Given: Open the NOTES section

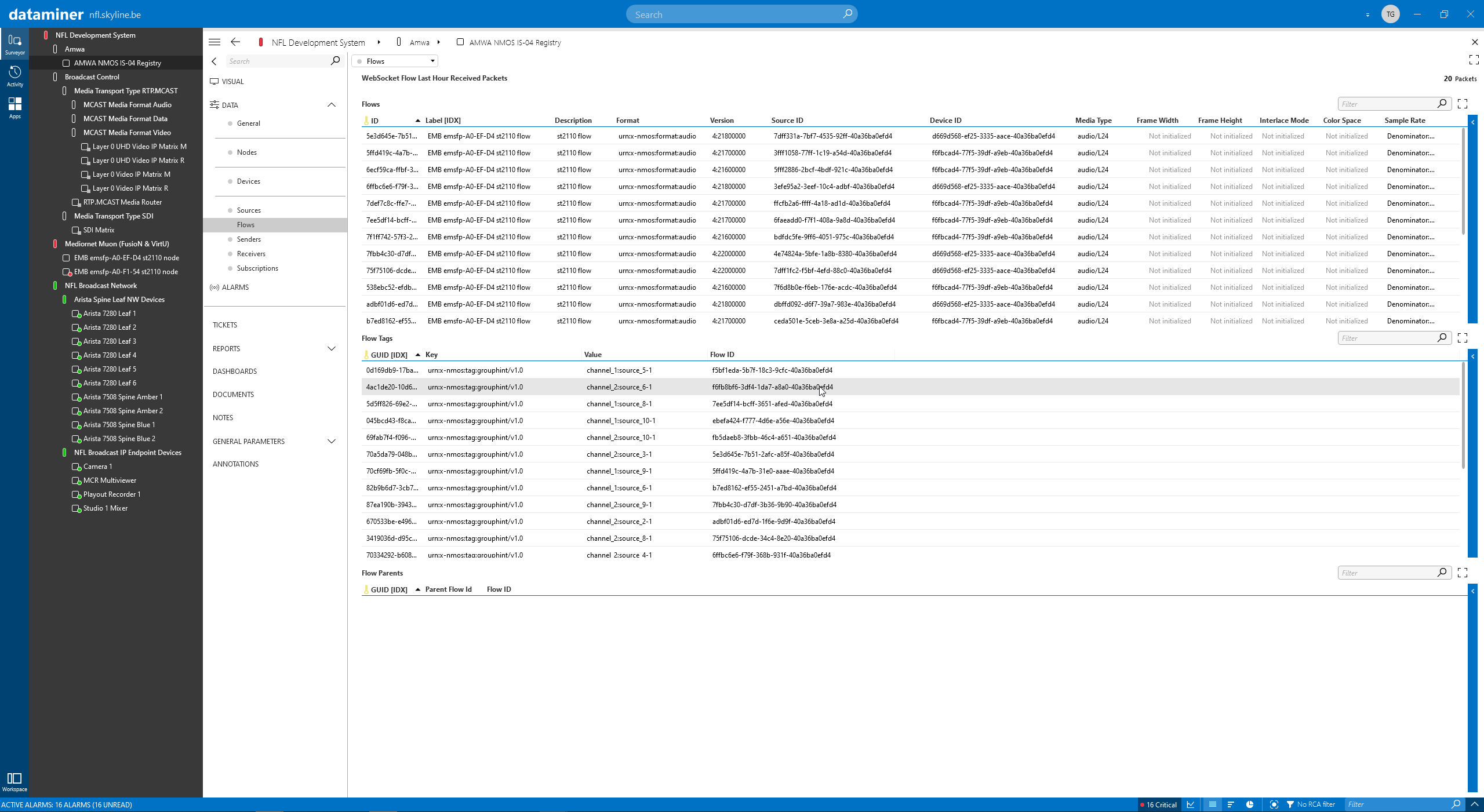Looking at the screenshot, I should (223, 418).
